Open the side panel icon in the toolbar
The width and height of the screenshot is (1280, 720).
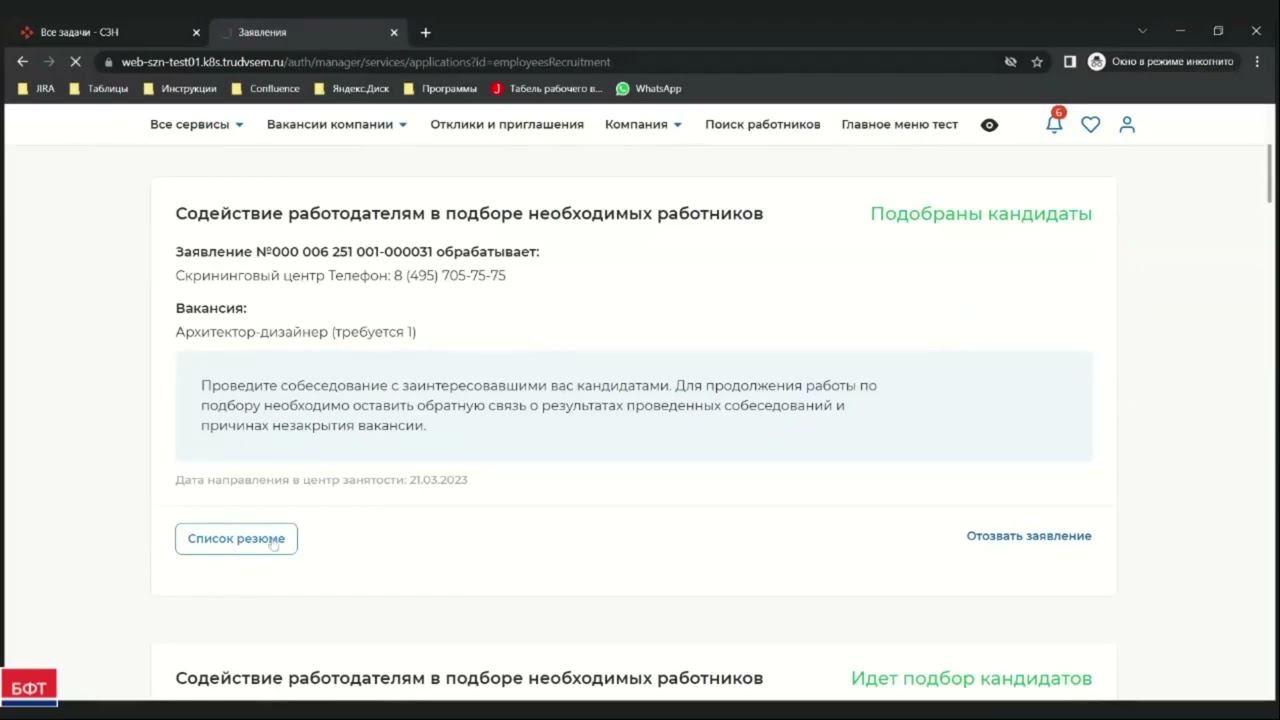(x=1069, y=62)
